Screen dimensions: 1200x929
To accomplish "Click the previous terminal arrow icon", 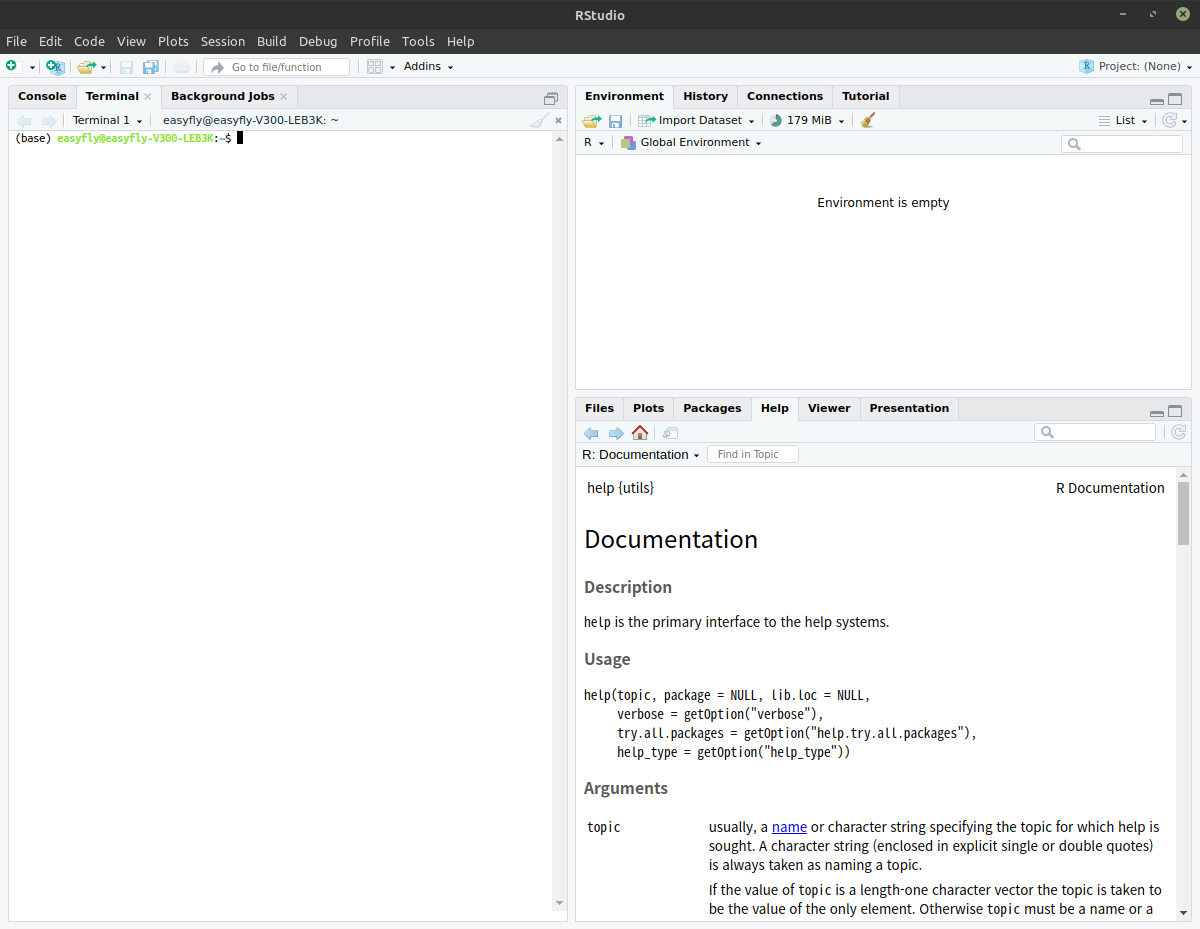I will (x=24, y=121).
